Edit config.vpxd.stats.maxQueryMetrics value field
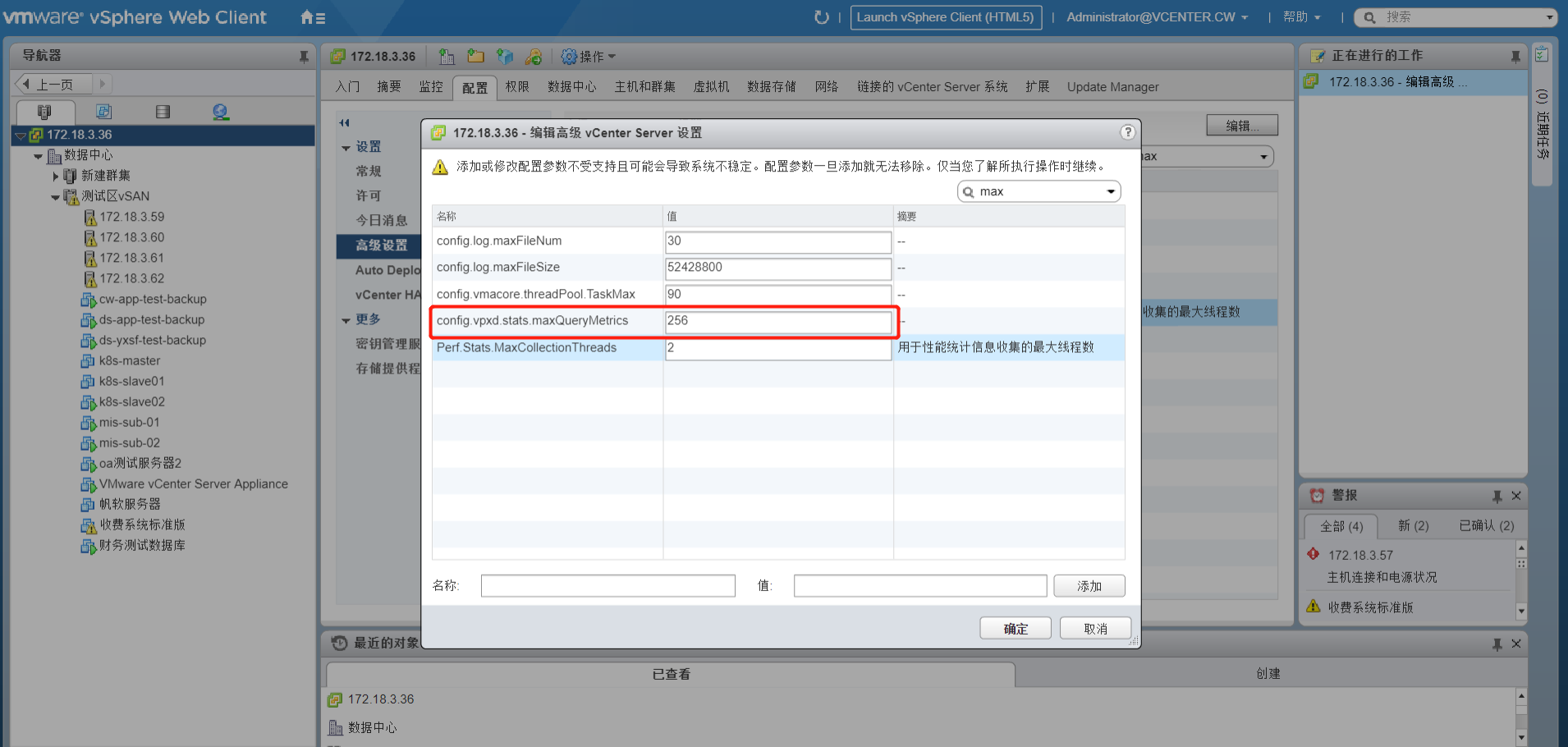 pyautogui.click(x=778, y=321)
